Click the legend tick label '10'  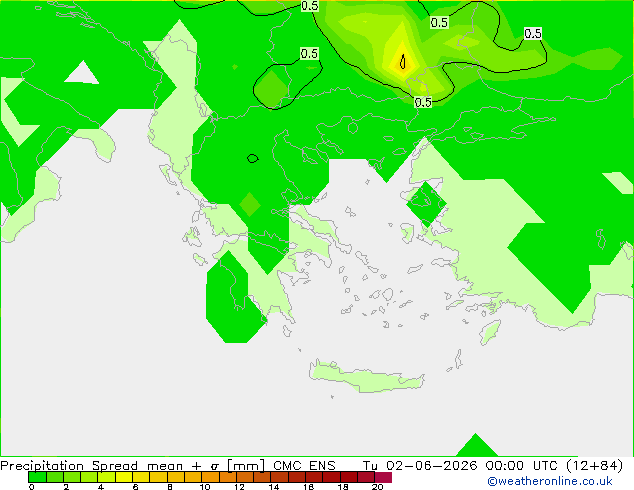(205, 487)
